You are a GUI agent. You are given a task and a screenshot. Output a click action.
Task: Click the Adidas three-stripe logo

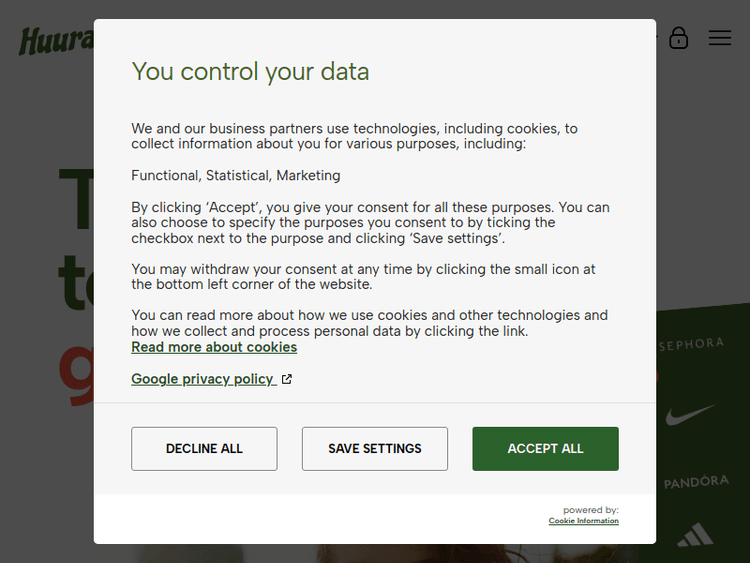pos(695,534)
